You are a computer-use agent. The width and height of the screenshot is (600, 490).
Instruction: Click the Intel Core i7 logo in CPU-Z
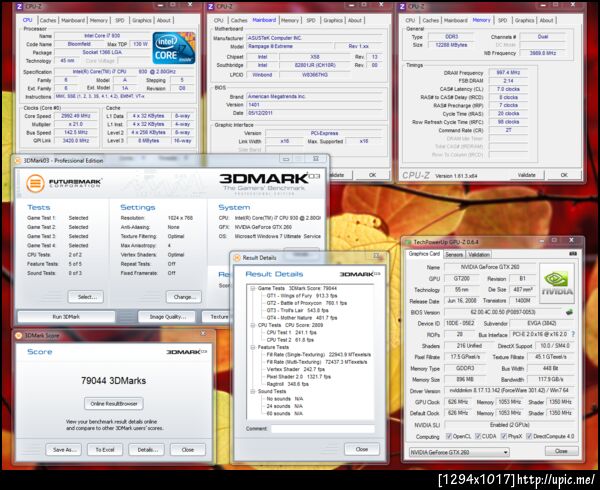click(174, 48)
